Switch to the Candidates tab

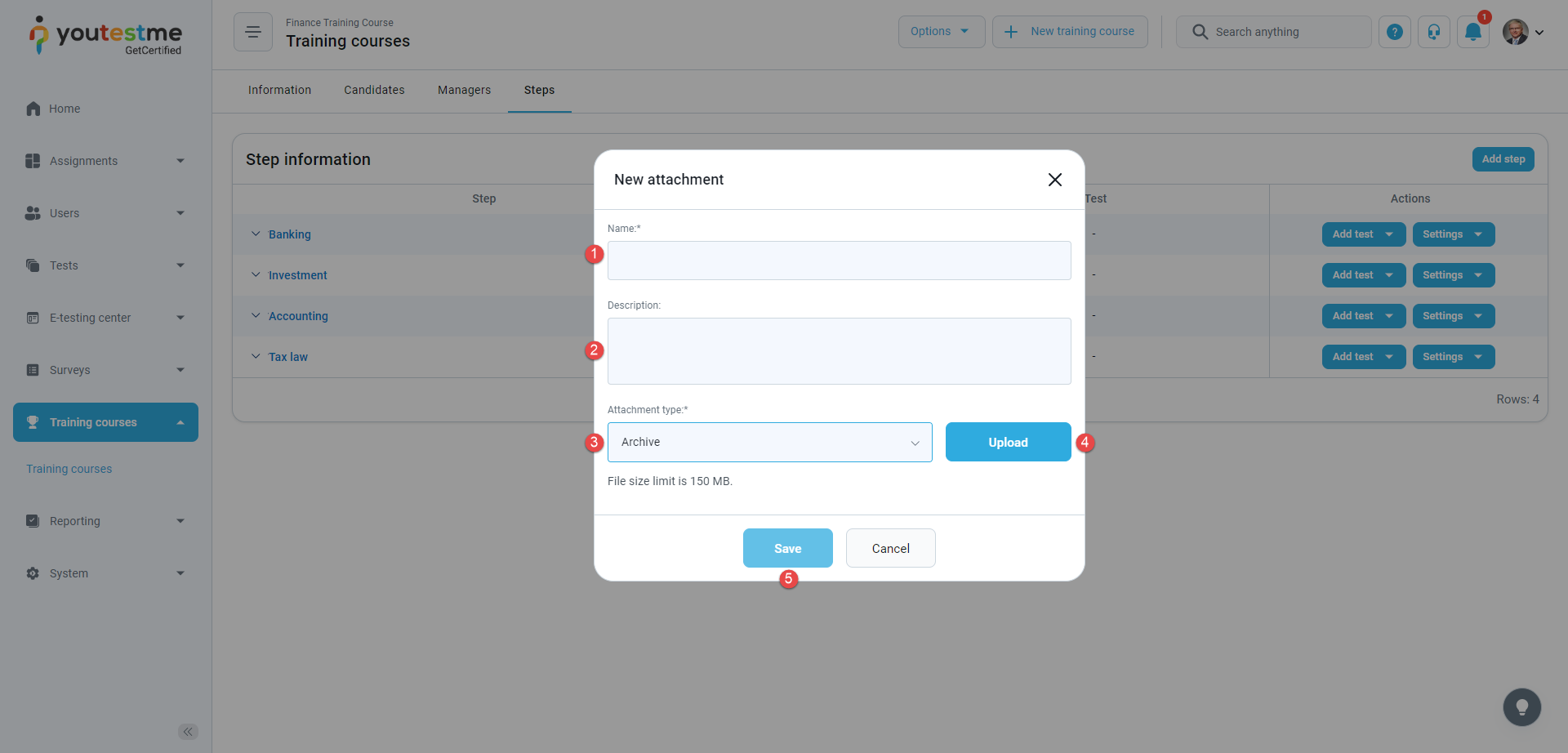(x=374, y=90)
